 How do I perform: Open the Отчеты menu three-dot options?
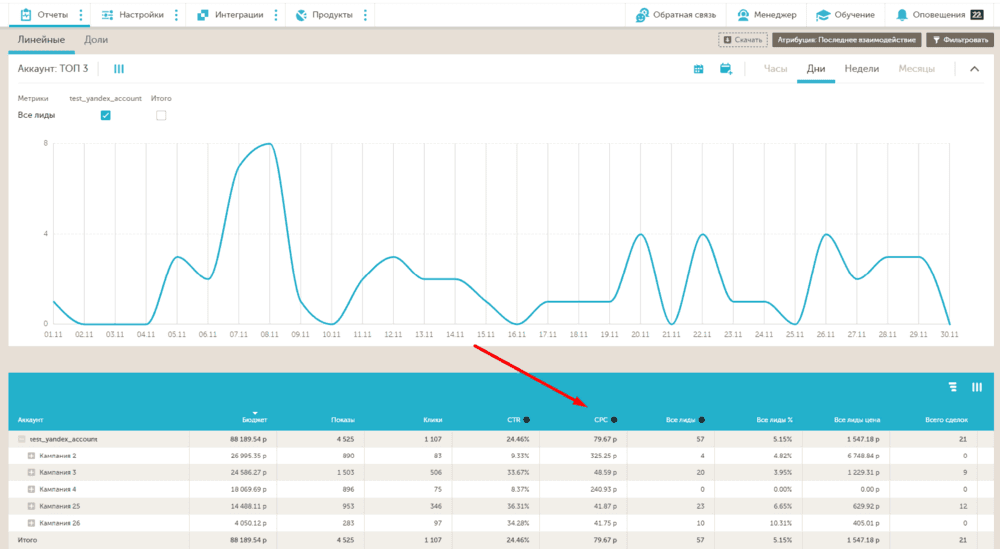pos(81,15)
